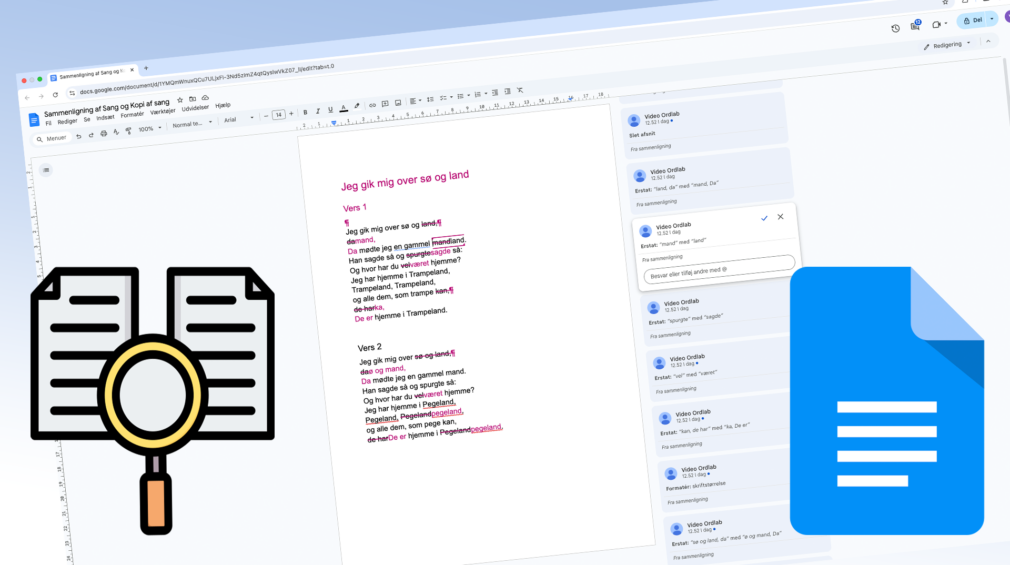The image size is (1010, 565).
Task: Expand the arrow next to the Del button
Action: point(991,19)
